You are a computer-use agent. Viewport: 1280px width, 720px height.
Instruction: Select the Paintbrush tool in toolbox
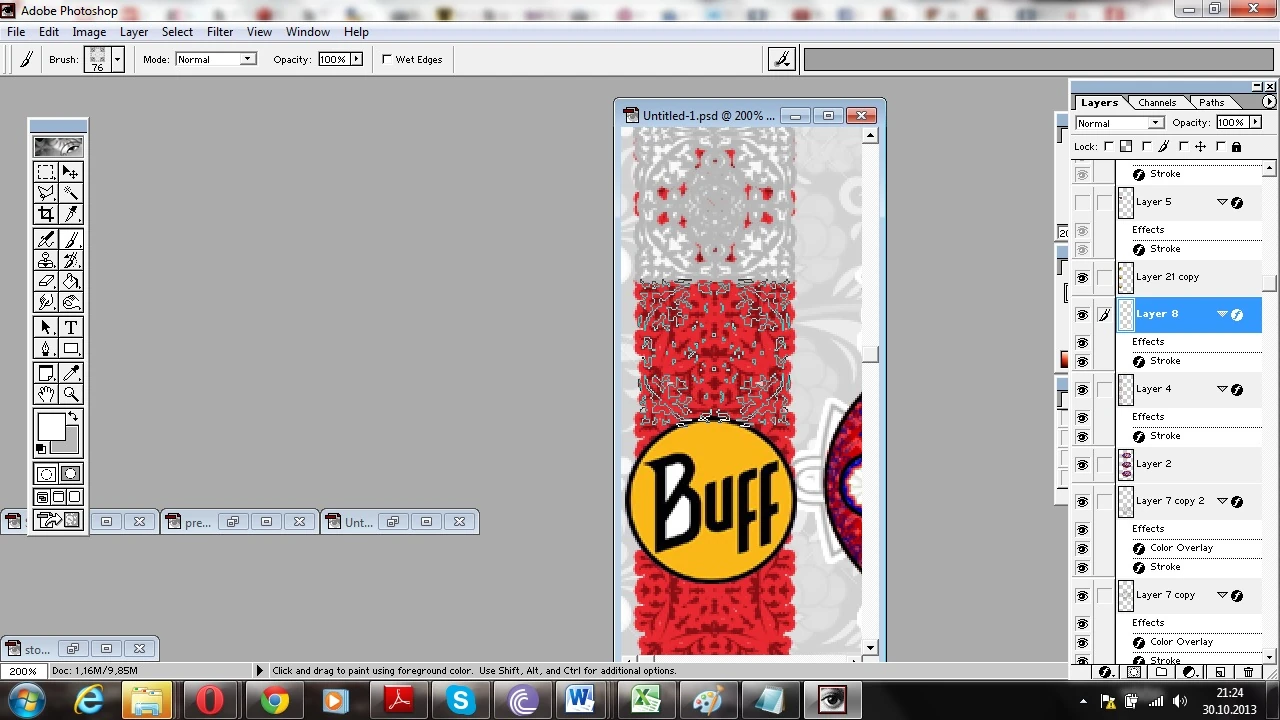pyautogui.click(x=70, y=239)
